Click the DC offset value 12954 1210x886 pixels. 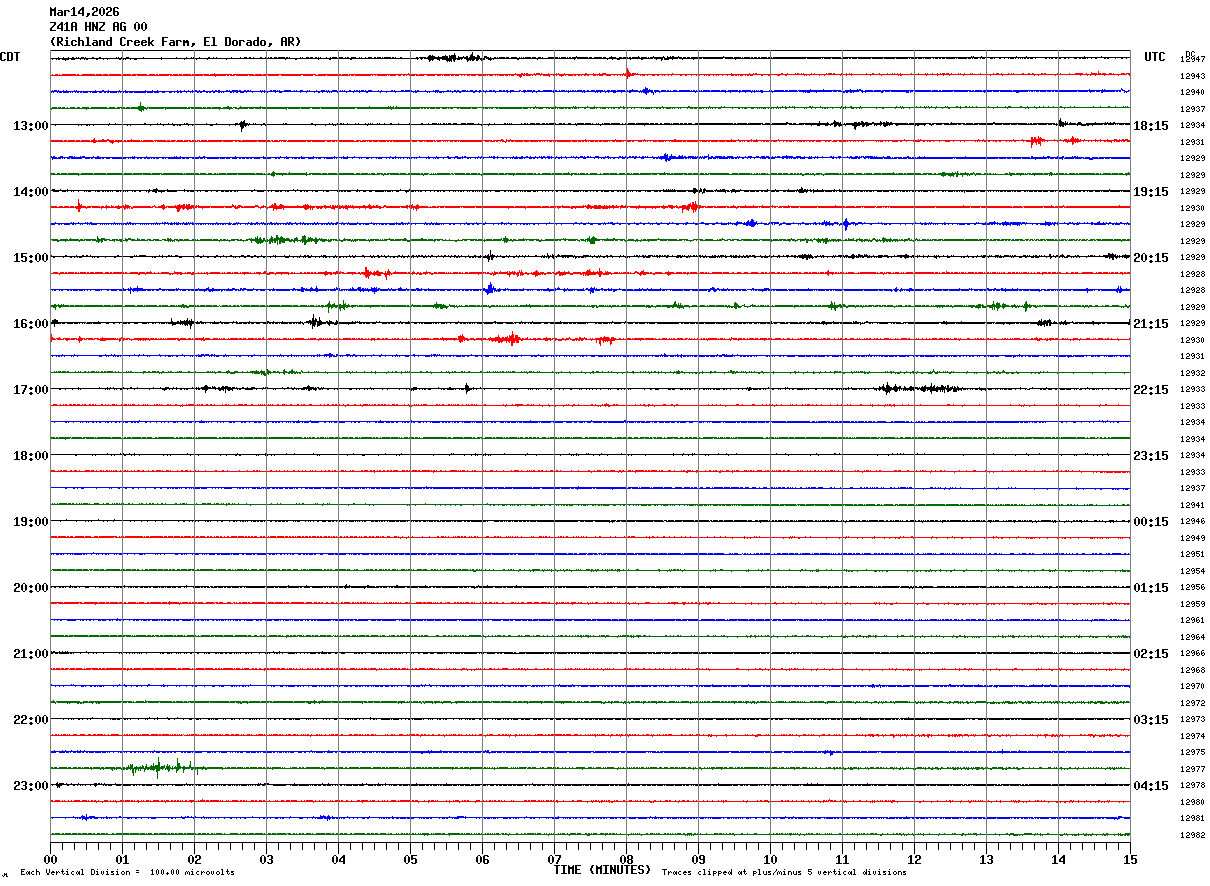(x=1192, y=571)
